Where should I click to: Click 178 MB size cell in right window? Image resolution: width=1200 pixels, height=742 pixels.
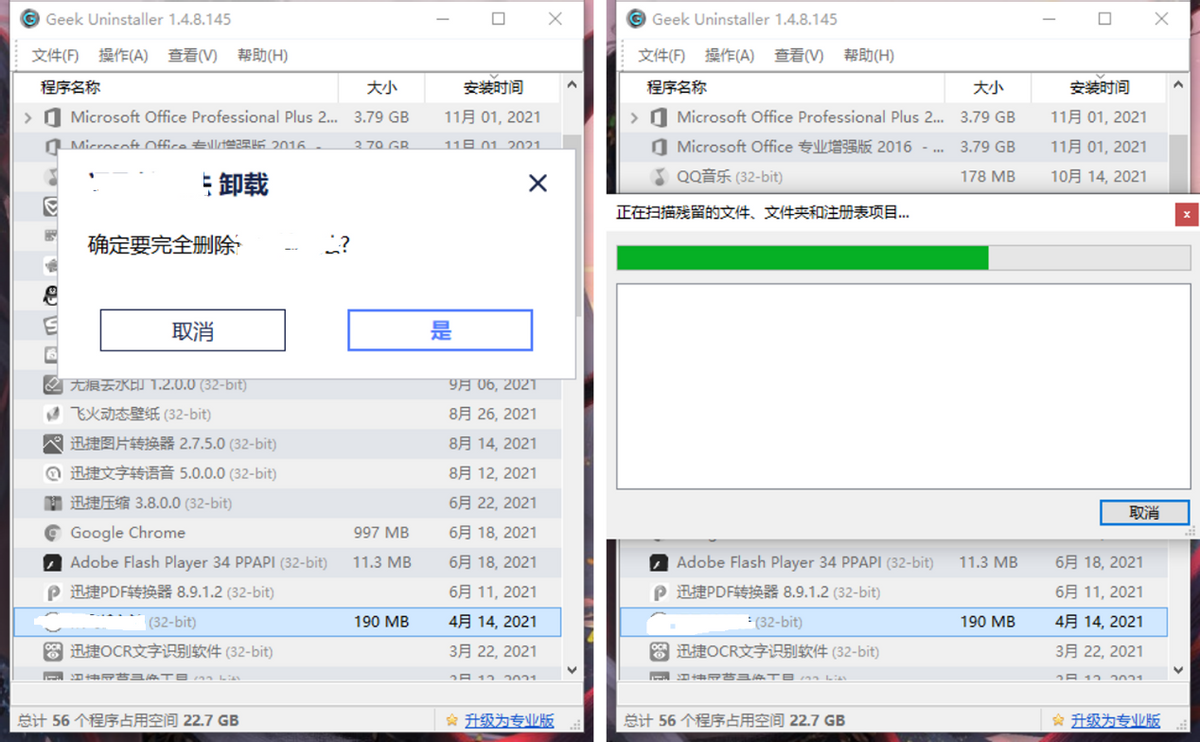988,177
